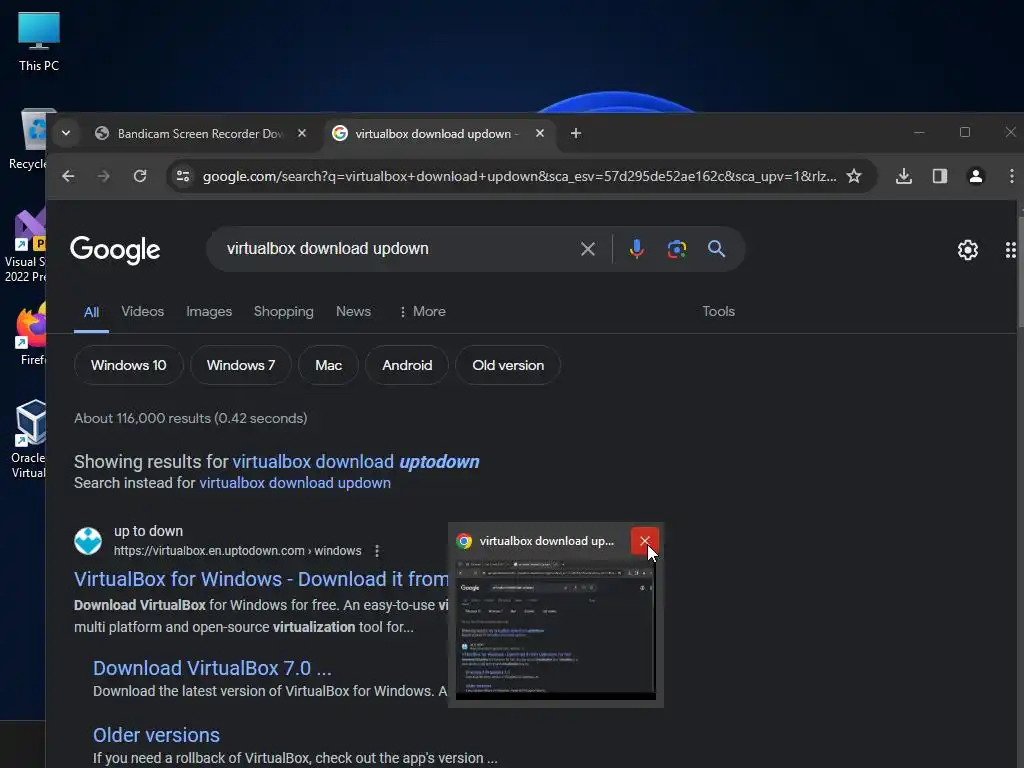Filter by the Mac chip

click(328, 365)
